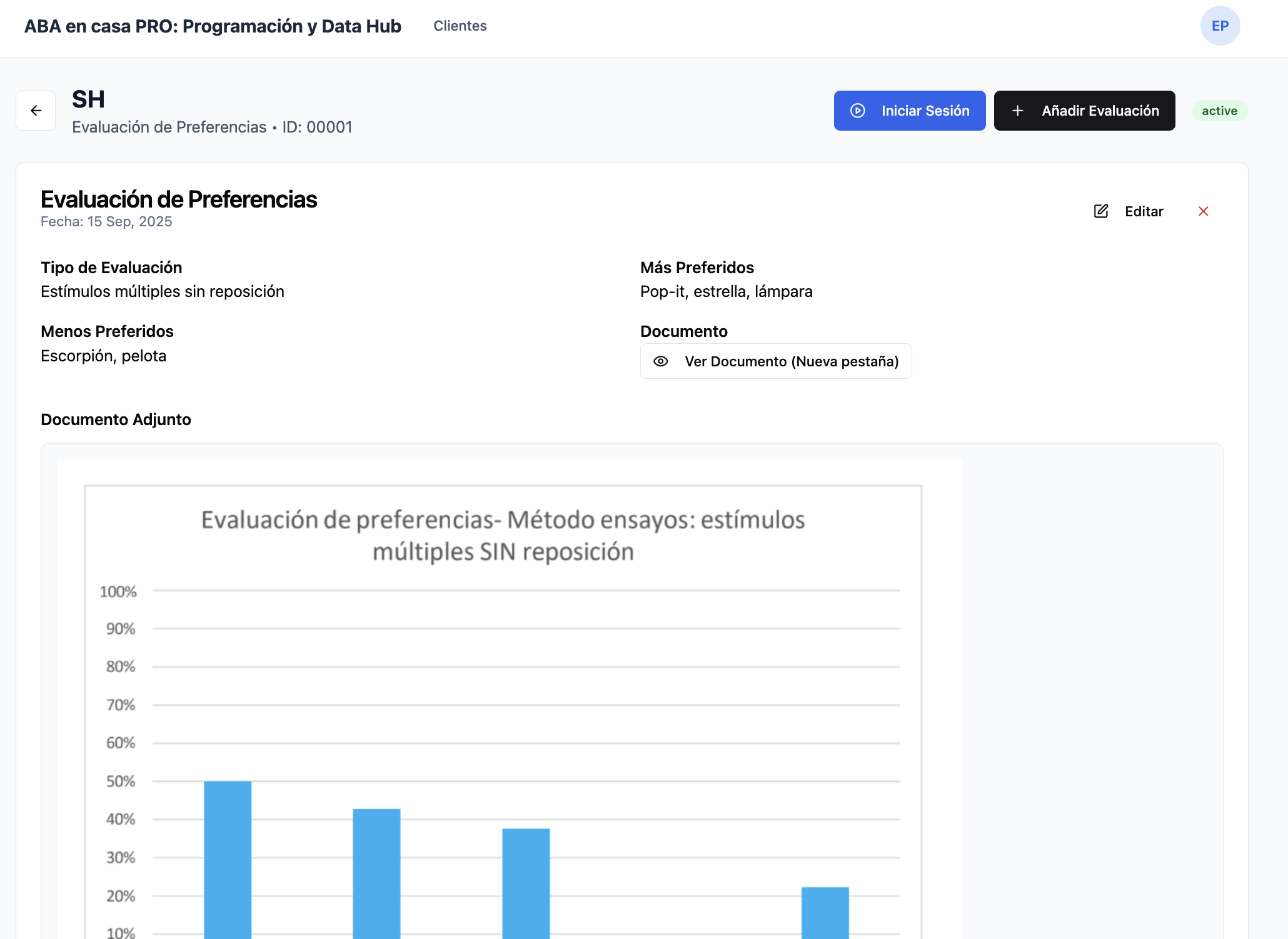Open the EP user avatar menu
Viewport: 1288px width, 939px height.
tap(1220, 26)
